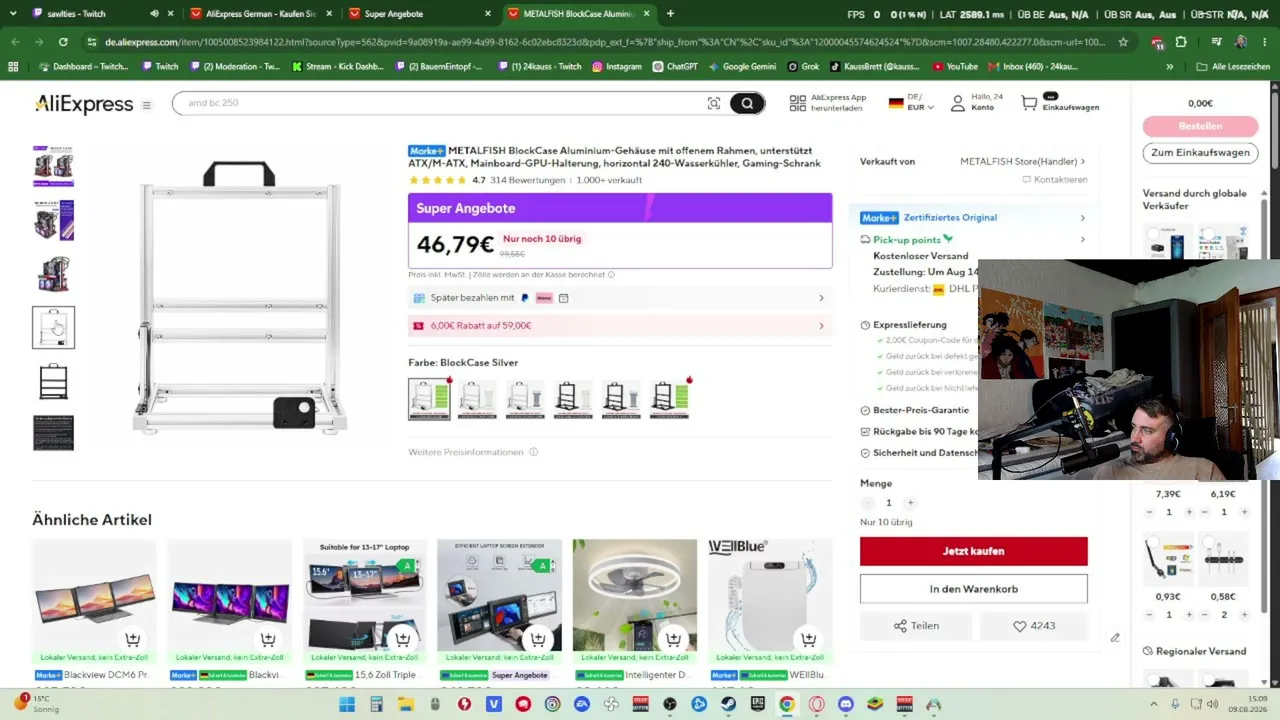1280x720 pixels.
Task: Open the bookmarks apps grid icon
Action: tap(13, 66)
